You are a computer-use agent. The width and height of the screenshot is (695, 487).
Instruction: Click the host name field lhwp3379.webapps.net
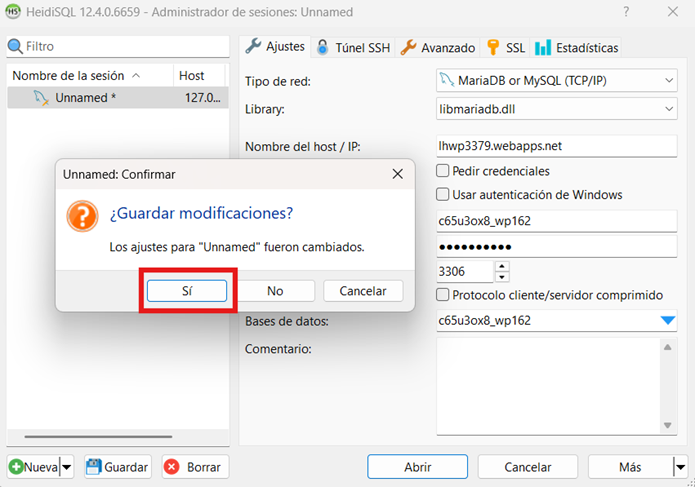[557, 146]
